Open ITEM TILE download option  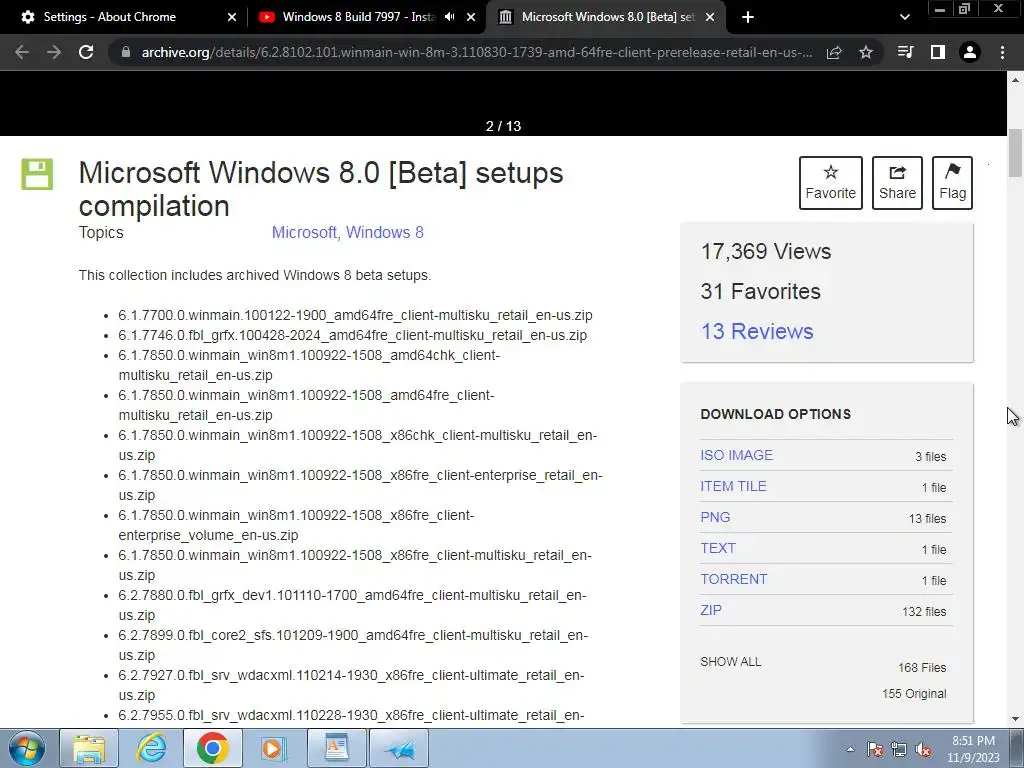click(733, 487)
